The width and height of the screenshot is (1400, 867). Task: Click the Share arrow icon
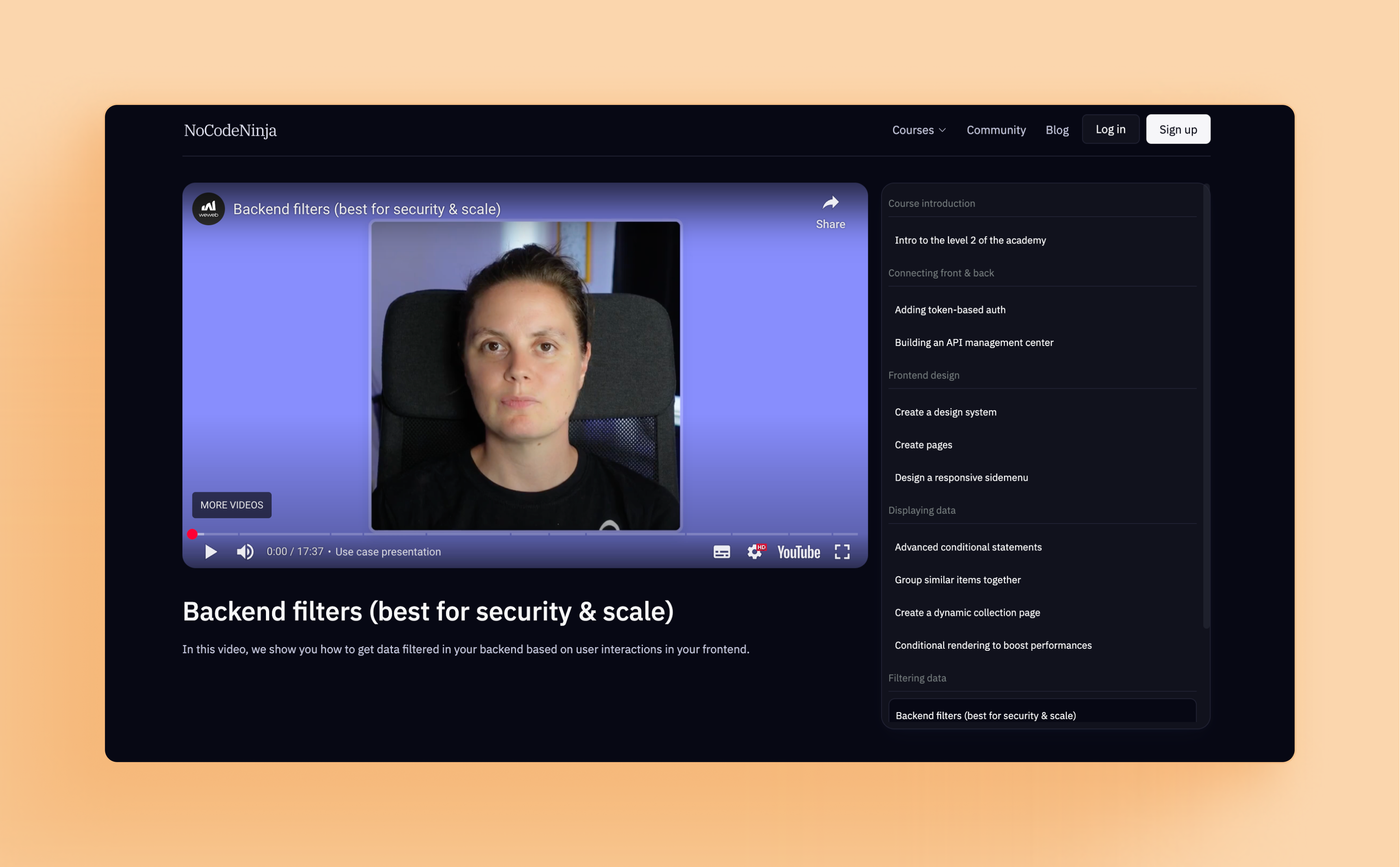tap(830, 203)
